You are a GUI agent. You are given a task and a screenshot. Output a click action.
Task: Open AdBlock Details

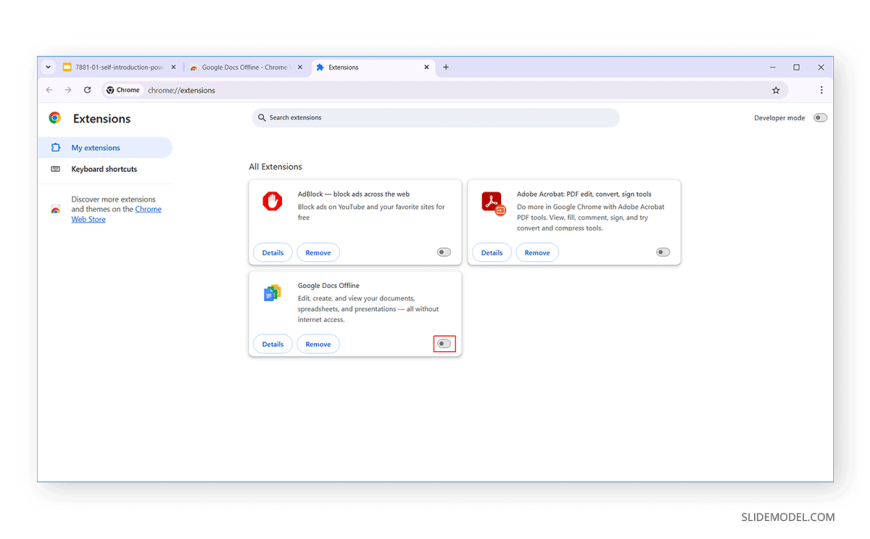tap(272, 253)
